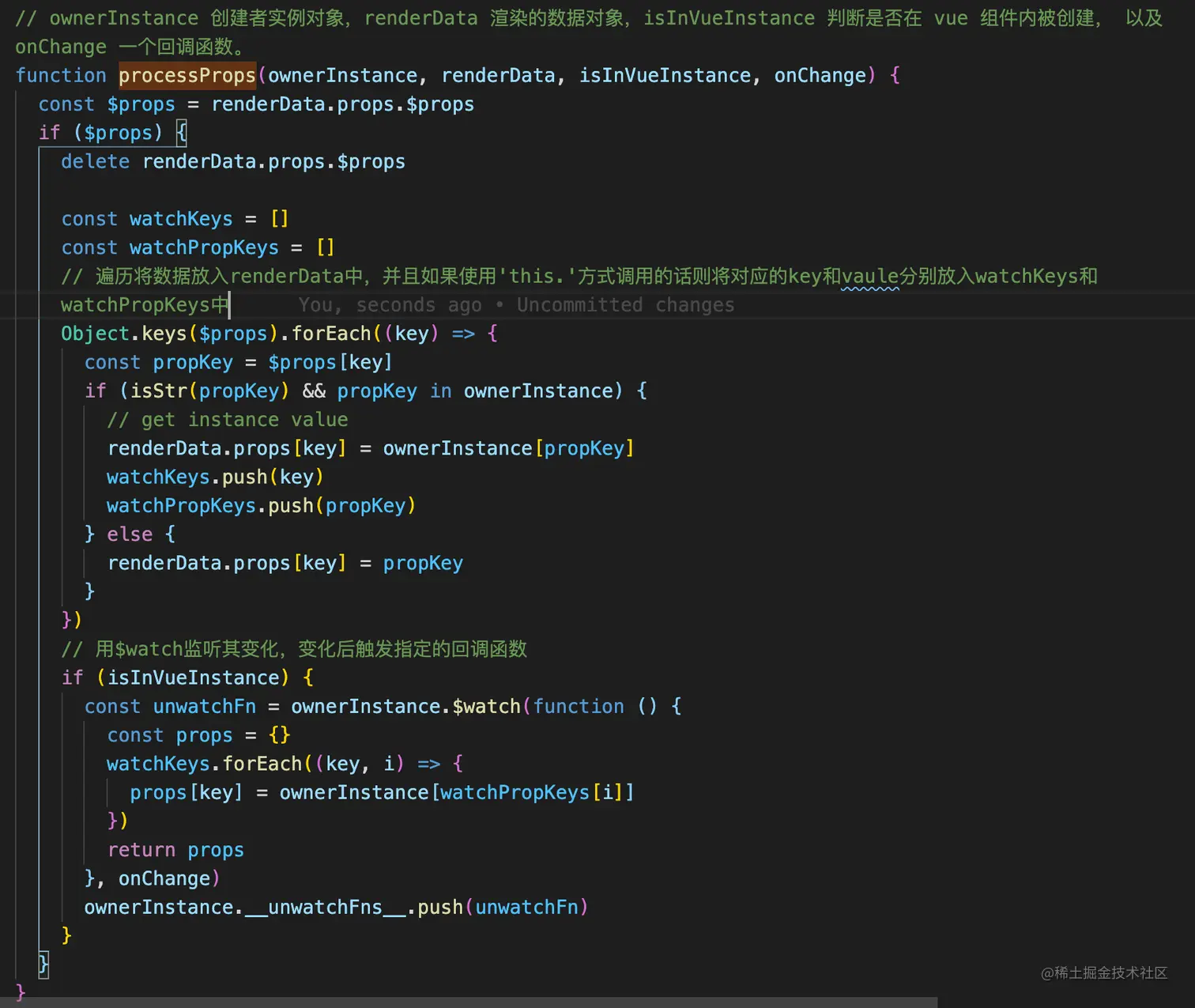Click 'unwatchFn' inside the push( ) call
The height and width of the screenshot is (1008, 1195).
pos(526,908)
